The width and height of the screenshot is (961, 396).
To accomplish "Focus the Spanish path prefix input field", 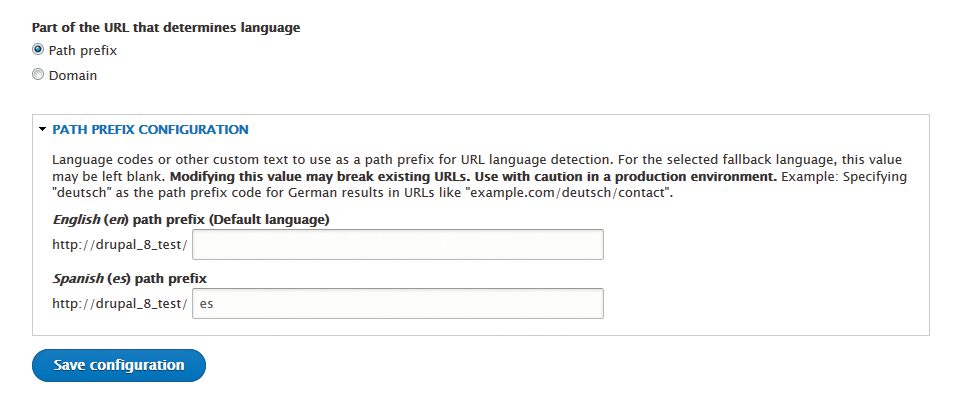I will tap(398, 303).
